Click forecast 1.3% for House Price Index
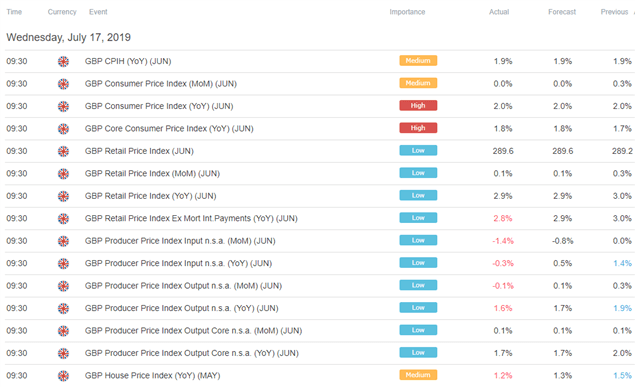Image resolution: width=635 pixels, height=387 pixels. [x=563, y=376]
